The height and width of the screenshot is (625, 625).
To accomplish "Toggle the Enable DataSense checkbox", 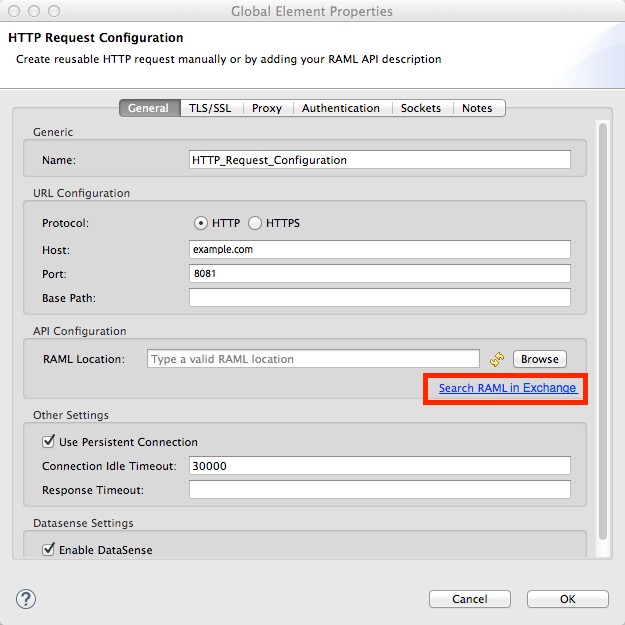I will [48, 549].
